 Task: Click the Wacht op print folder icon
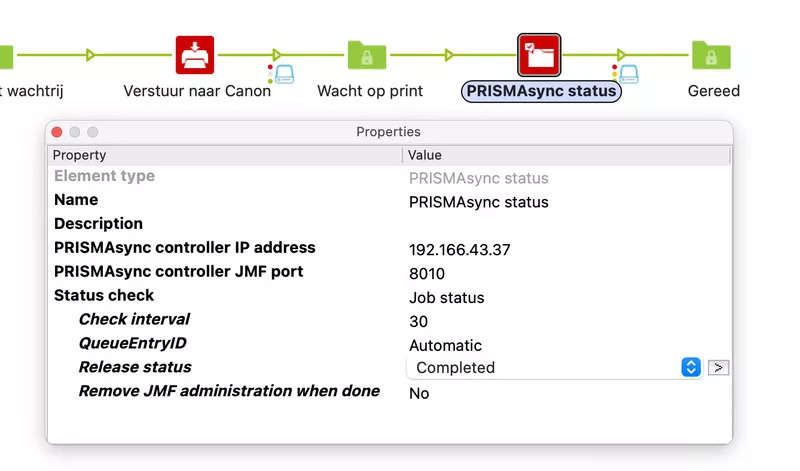[367, 55]
